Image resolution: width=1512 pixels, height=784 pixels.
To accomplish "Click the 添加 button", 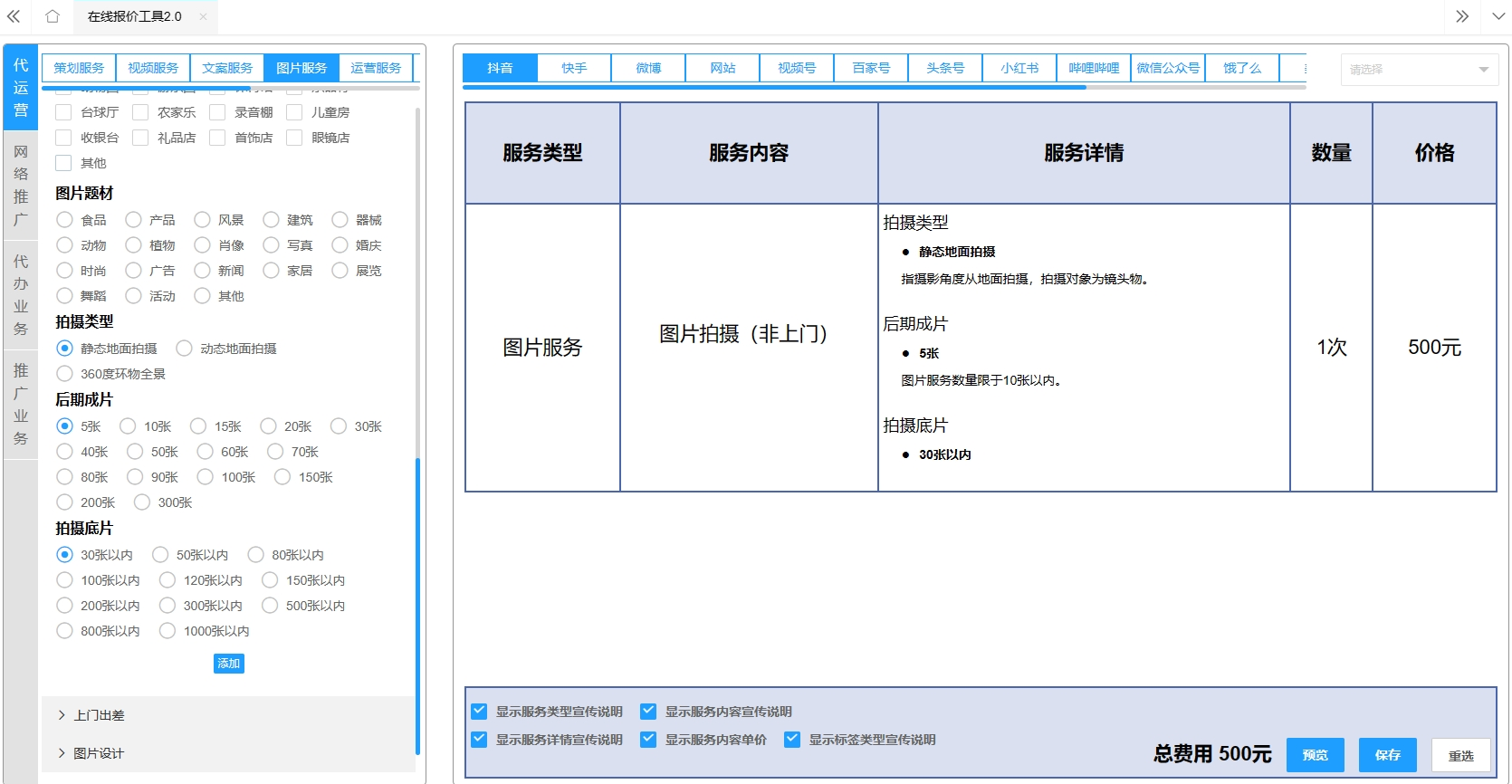I will (x=228, y=664).
